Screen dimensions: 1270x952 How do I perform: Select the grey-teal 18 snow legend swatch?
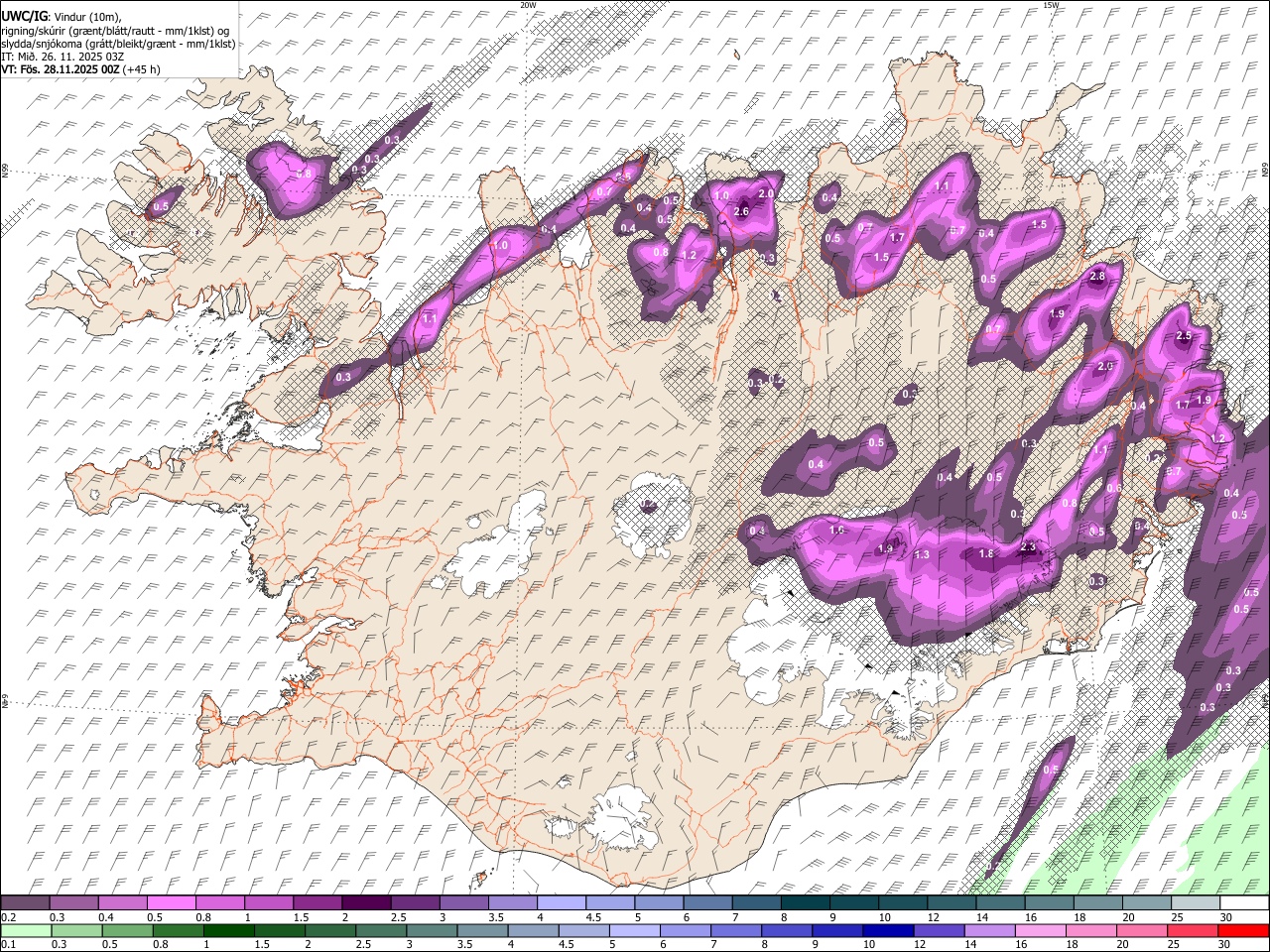click(1096, 903)
